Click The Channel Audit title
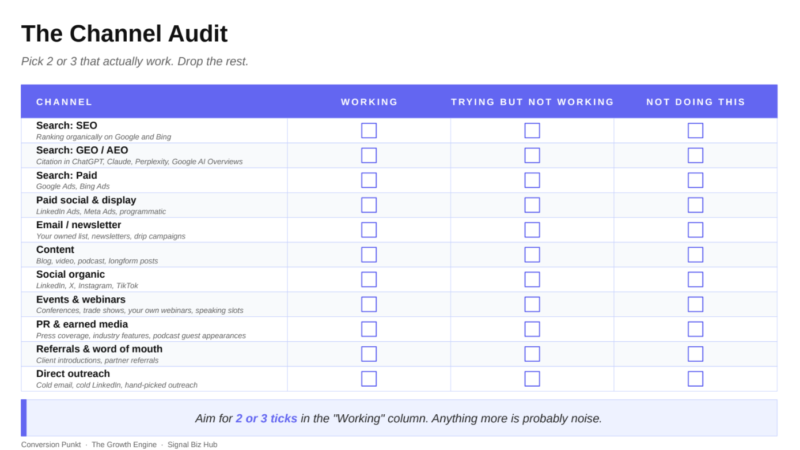Viewport: 800px width, 450px height. coord(124,34)
